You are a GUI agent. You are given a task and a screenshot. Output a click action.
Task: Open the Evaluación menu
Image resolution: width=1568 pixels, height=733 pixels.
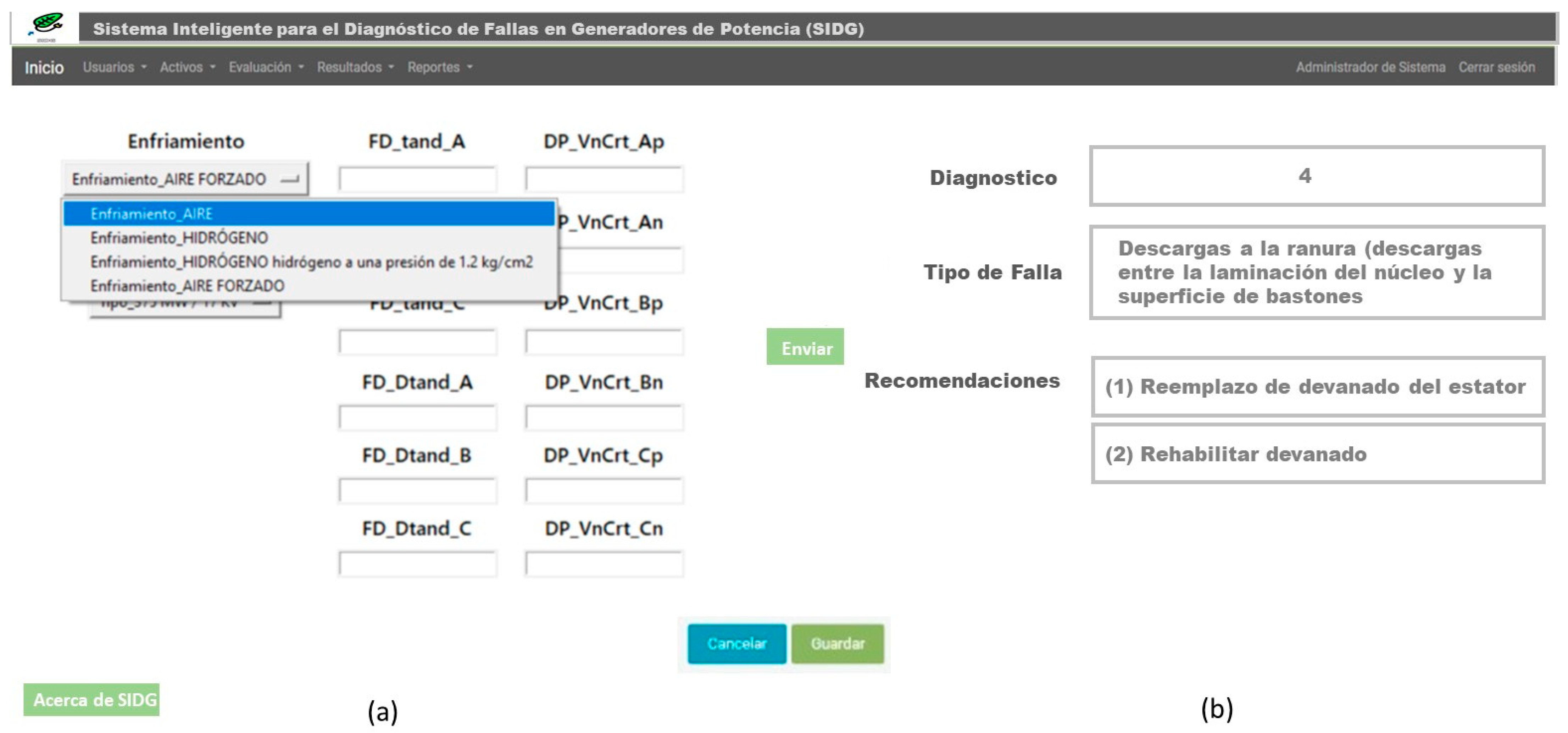tap(266, 67)
